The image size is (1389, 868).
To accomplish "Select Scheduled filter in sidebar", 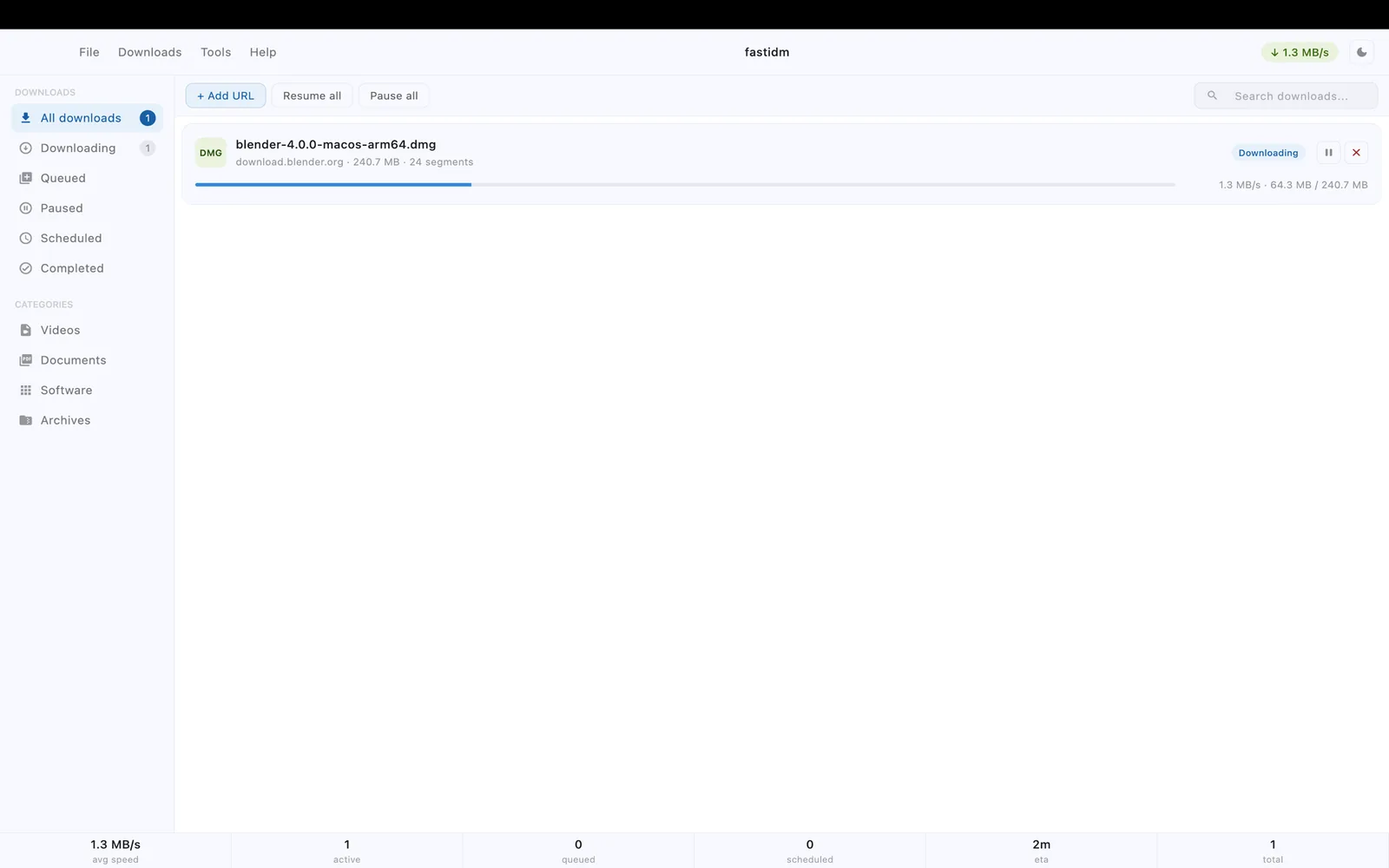I will (87, 238).
